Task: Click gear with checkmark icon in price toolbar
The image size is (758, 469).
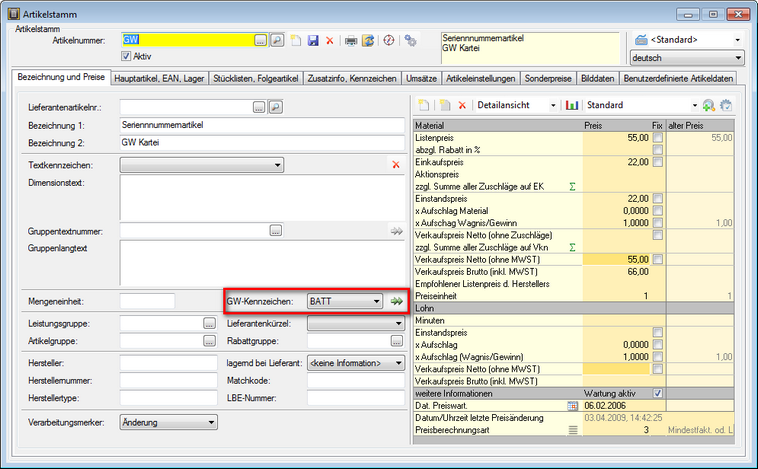Action: click(726, 105)
